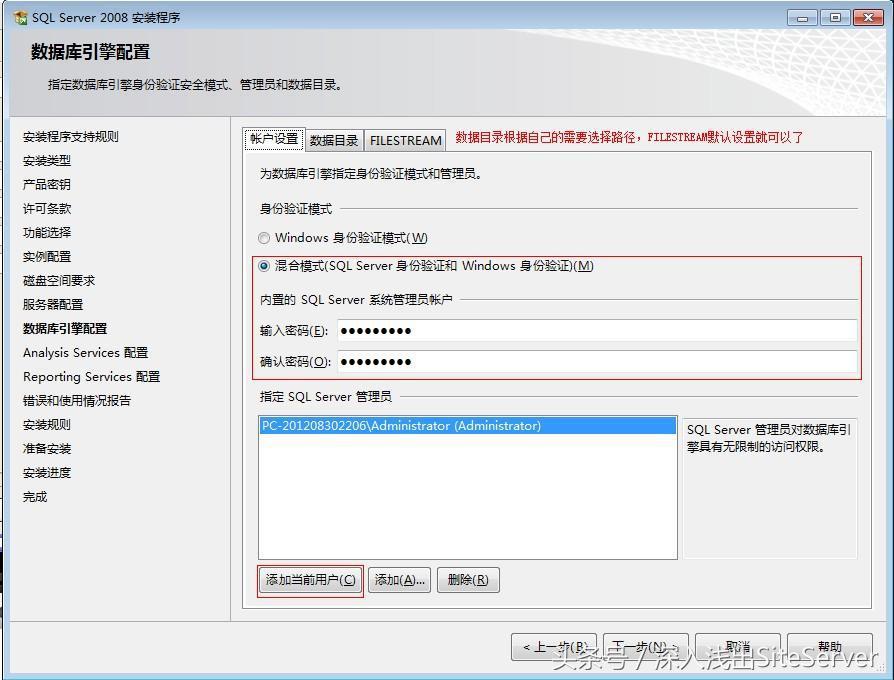Click Analysis Services 配置 step
Image resolution: width=894 pixels, height=680 pixels.
coord(86,353)
